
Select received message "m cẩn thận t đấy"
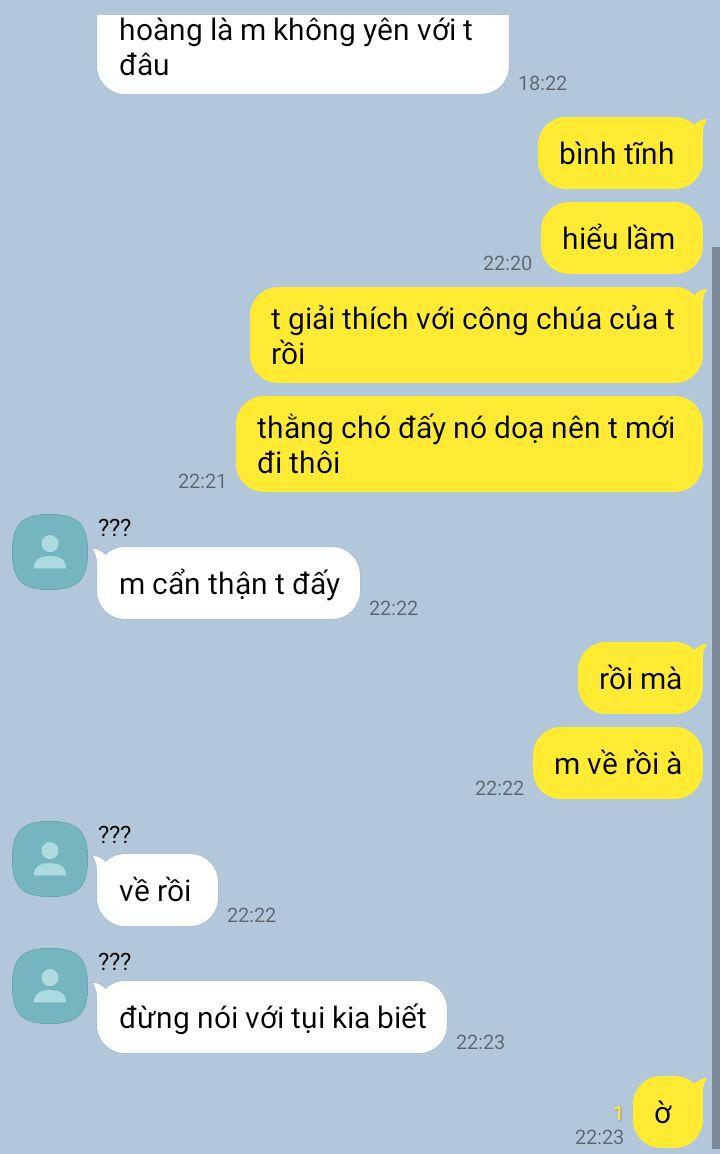point(228,584)
